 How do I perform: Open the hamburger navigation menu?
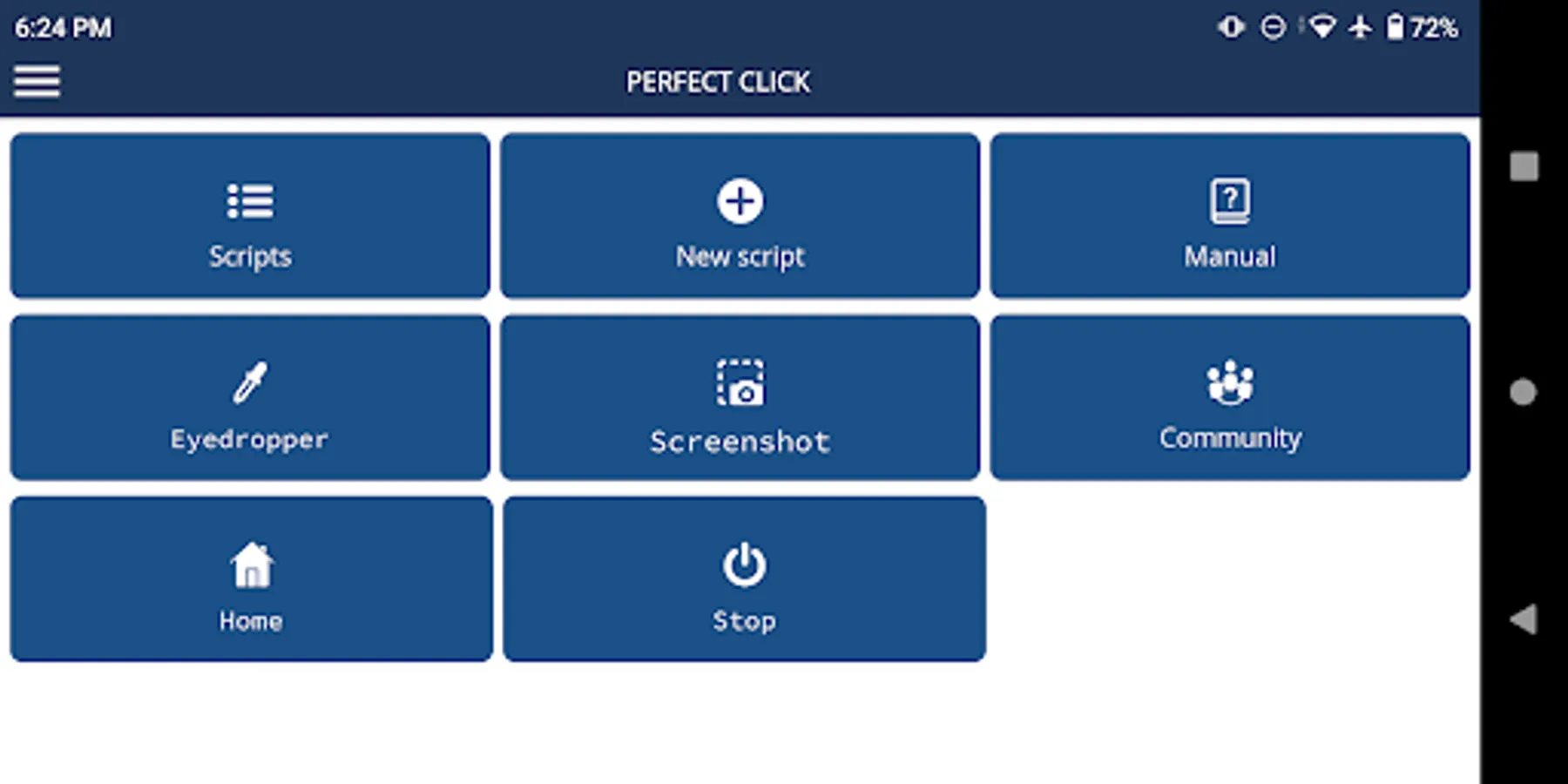(37, 81)
